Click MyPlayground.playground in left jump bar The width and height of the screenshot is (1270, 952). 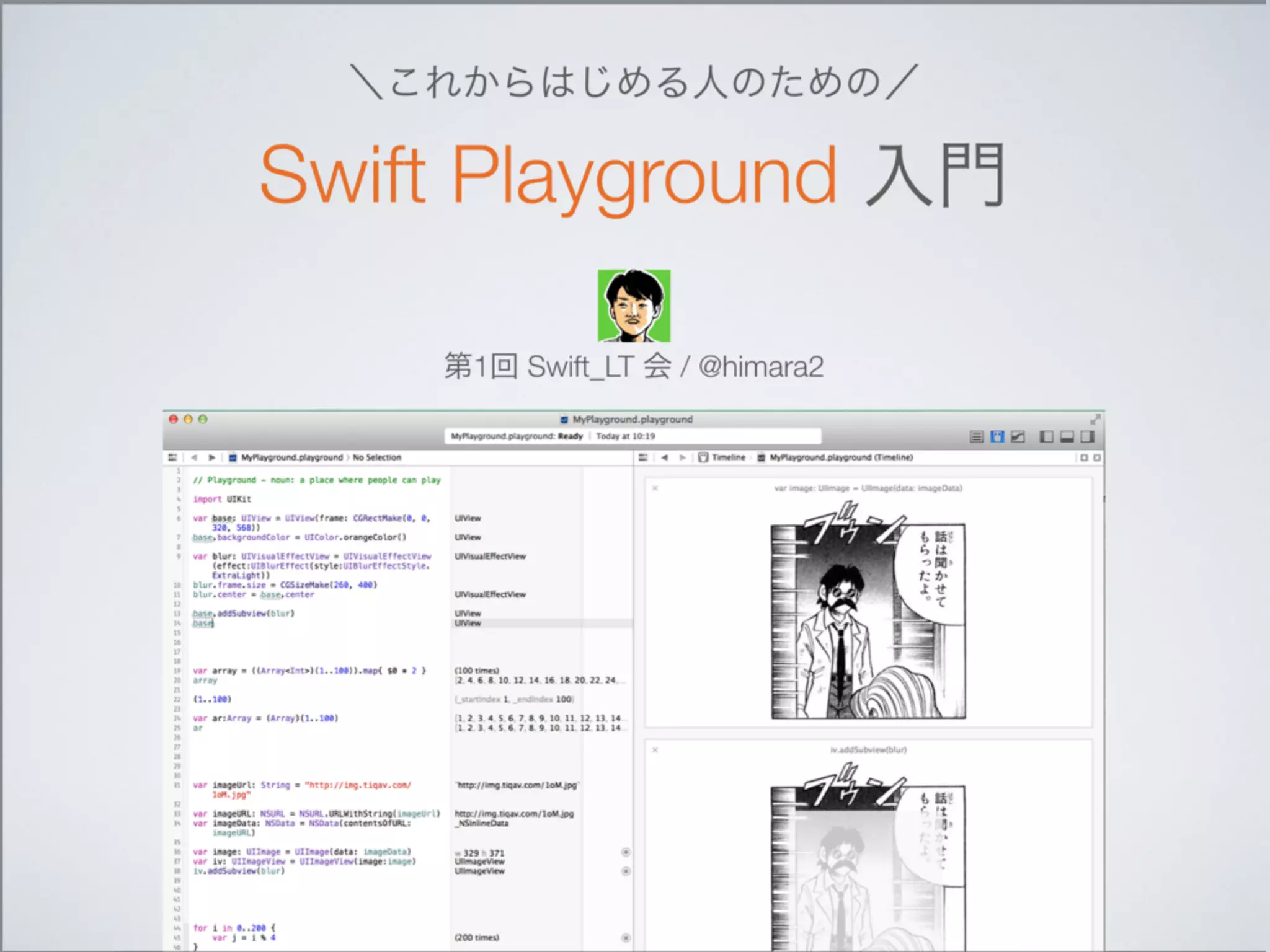pos(286,457)
